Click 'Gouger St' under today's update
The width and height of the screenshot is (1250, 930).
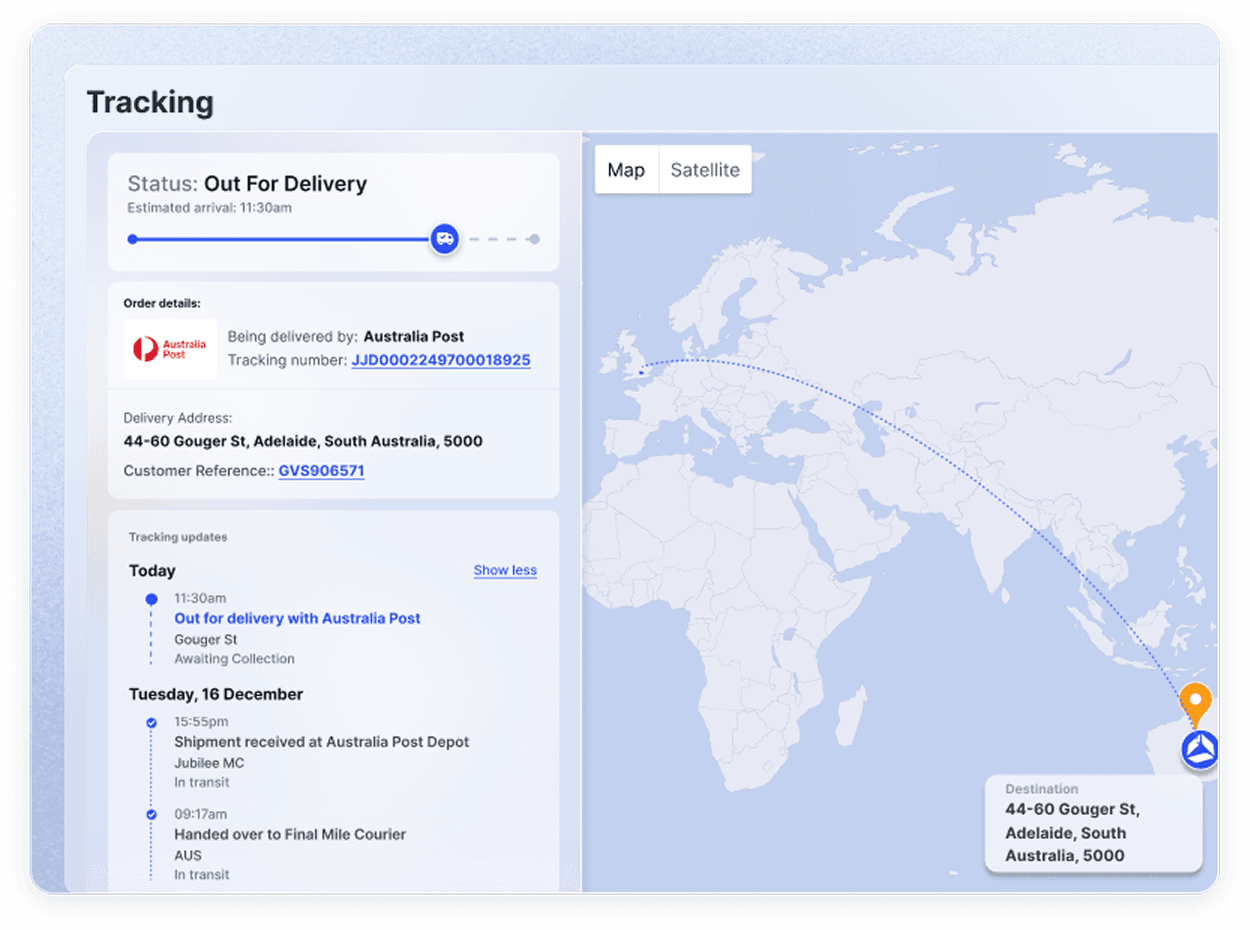205,640
